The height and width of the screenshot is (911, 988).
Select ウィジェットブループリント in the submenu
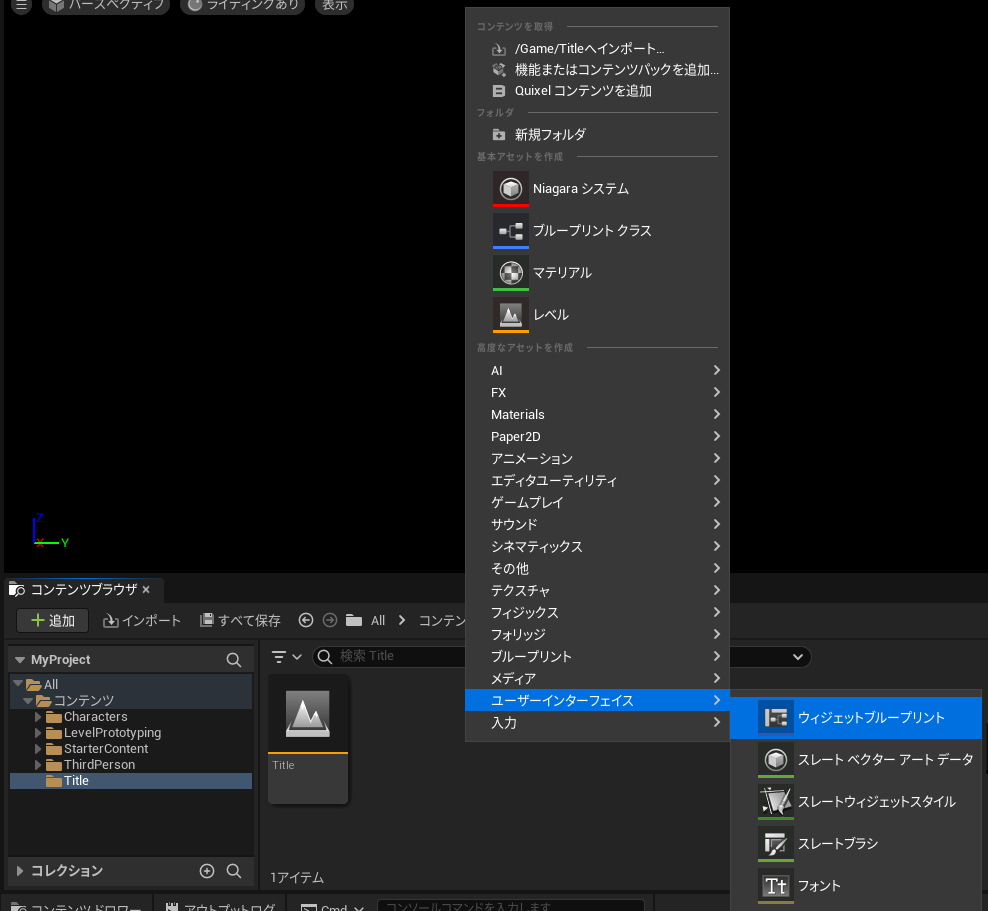point(856,718)
